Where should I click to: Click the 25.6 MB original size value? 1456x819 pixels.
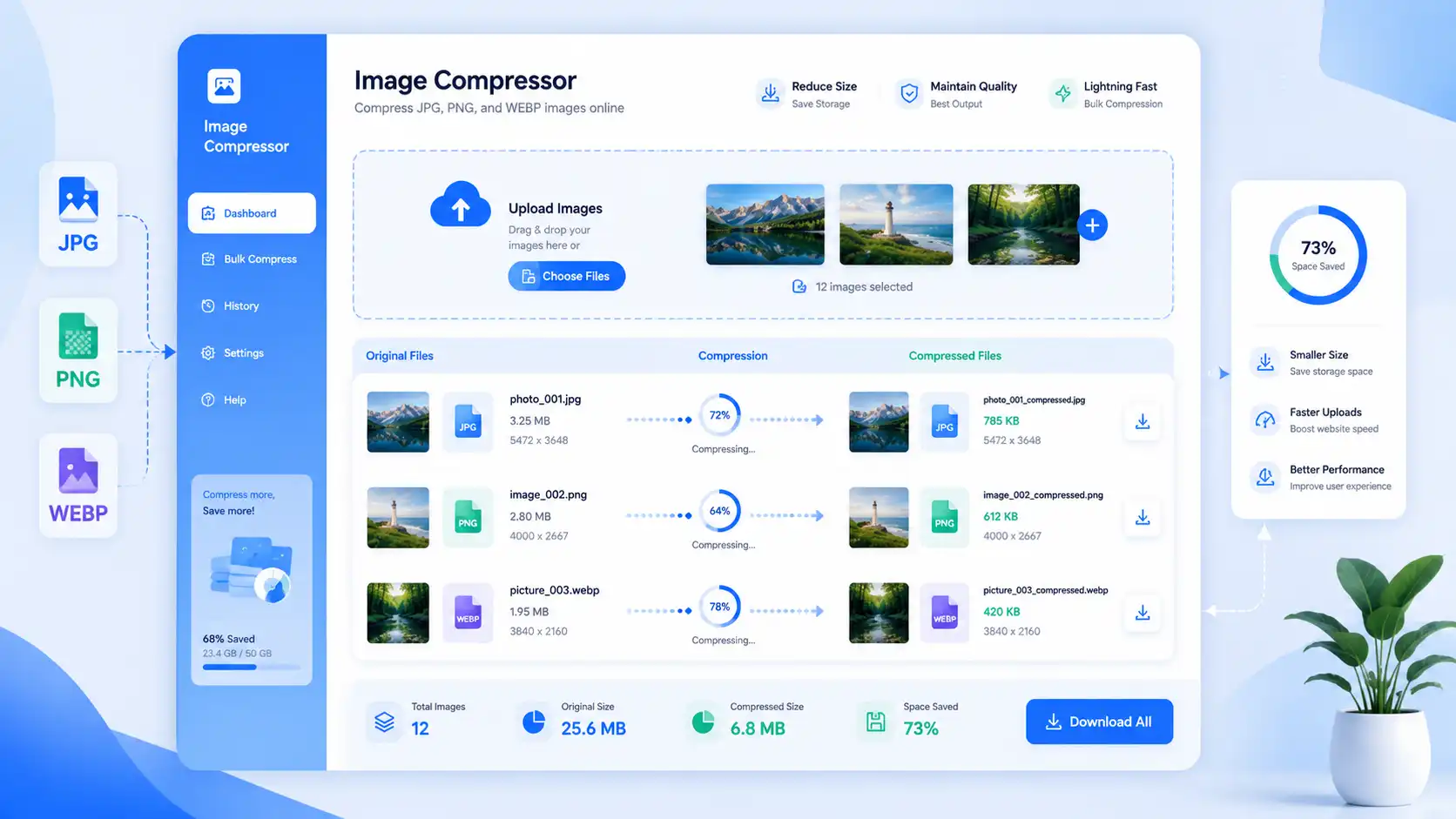tap(594, 728)
